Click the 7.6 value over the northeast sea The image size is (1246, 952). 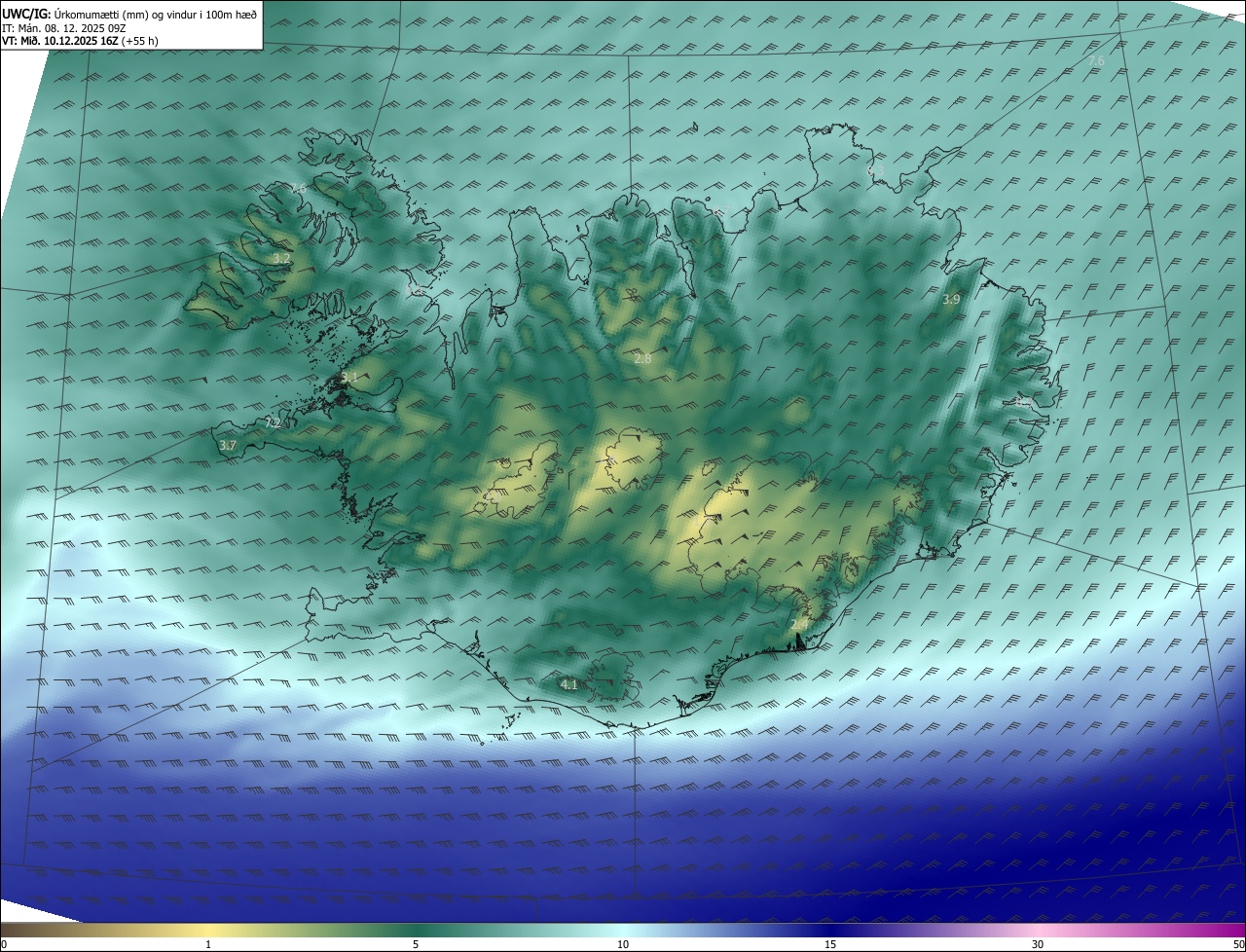[1096, 61]
